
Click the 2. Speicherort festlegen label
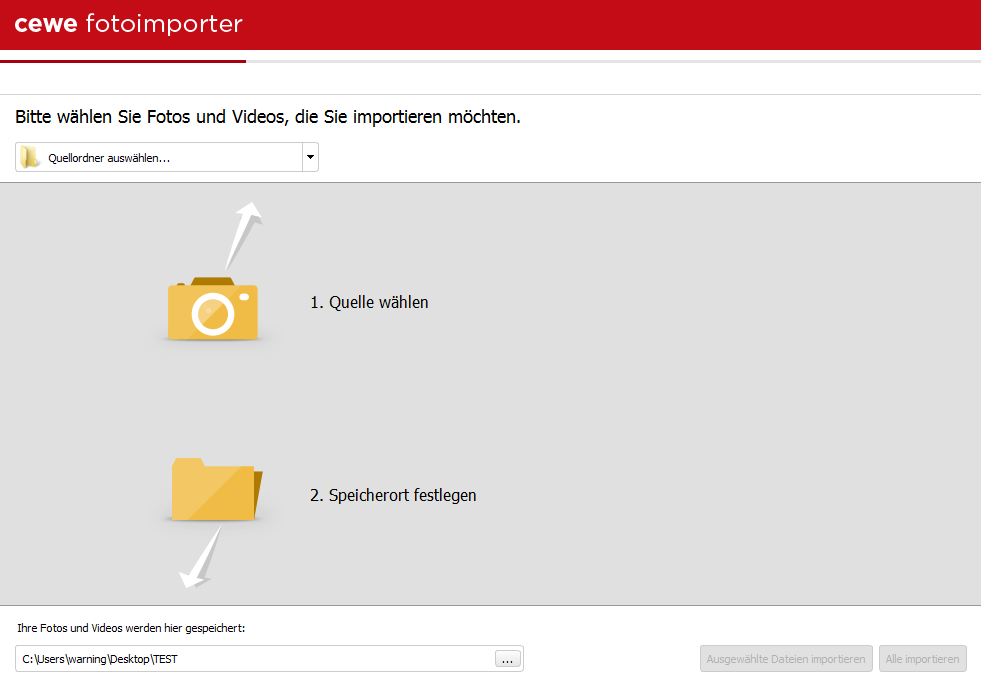point(393,495)
